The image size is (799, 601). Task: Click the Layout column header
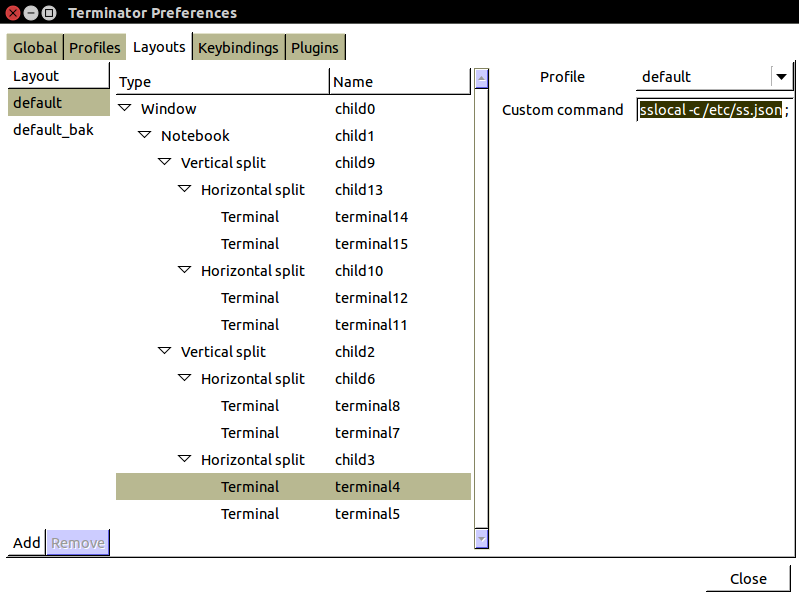coord(59,76)
